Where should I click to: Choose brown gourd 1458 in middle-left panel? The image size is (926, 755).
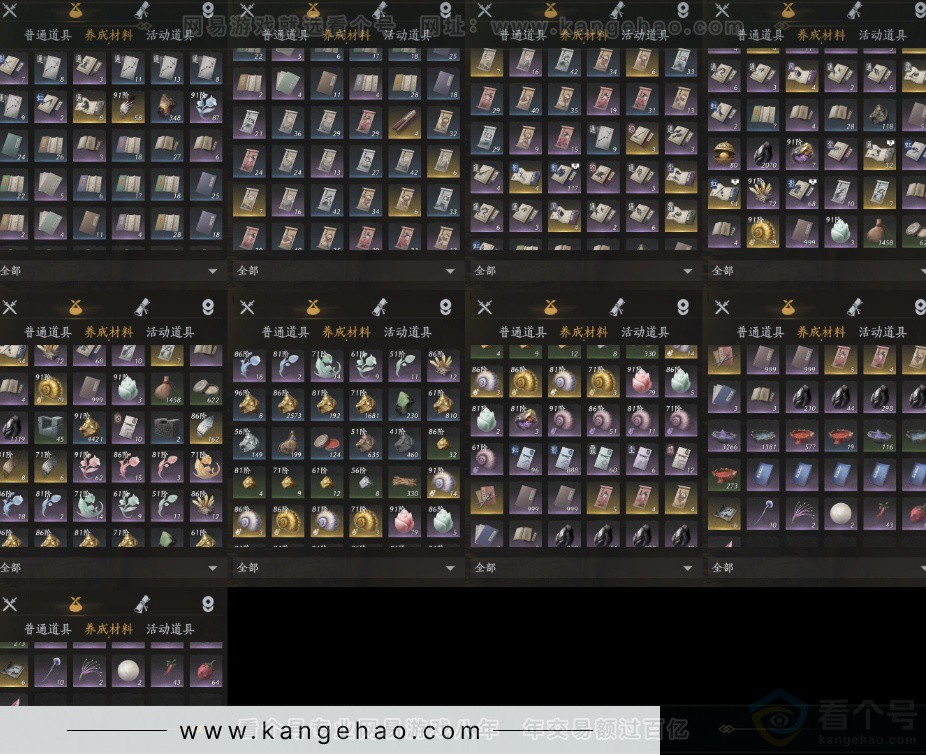pos(167,388)
